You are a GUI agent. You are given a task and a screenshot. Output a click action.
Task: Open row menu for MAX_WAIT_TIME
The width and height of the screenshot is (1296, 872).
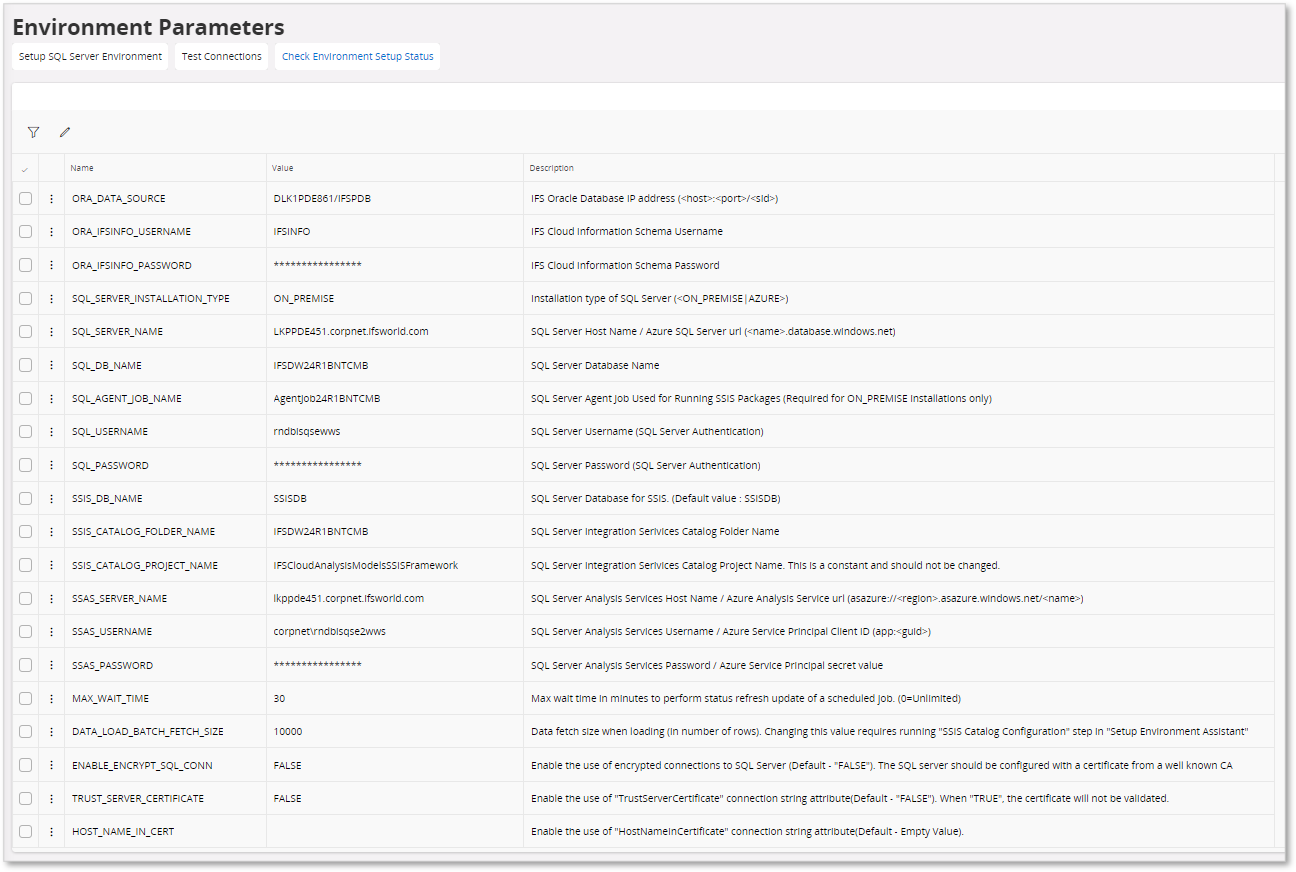(51, 698)
